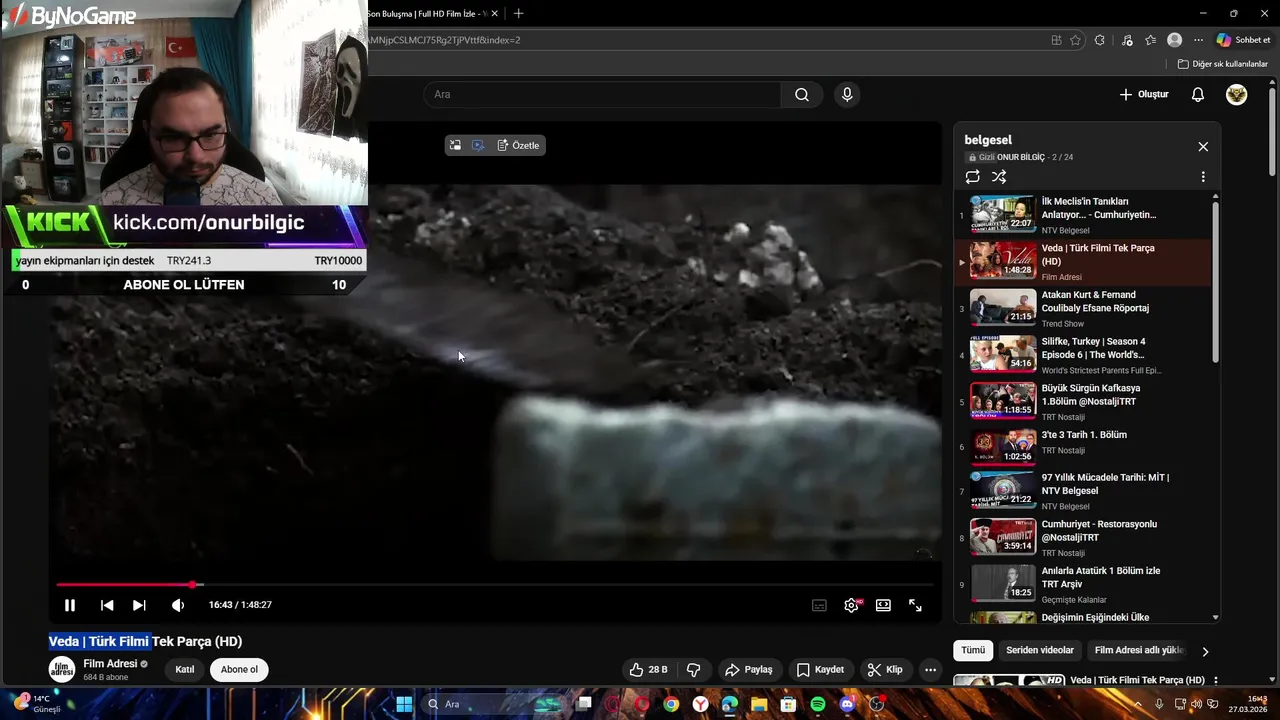
Task: Open the player settings gear
Action: (852, 605)
